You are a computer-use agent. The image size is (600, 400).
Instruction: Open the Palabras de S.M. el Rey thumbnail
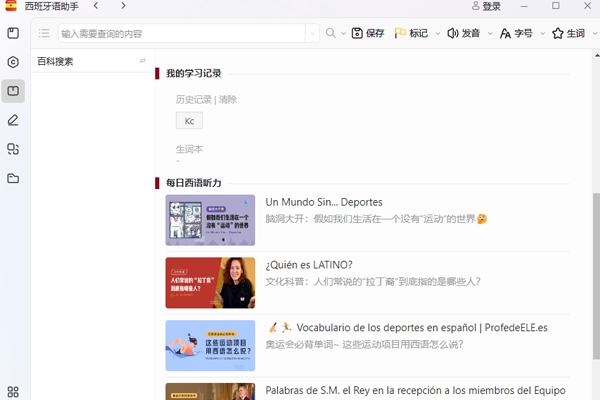(210, 392)
